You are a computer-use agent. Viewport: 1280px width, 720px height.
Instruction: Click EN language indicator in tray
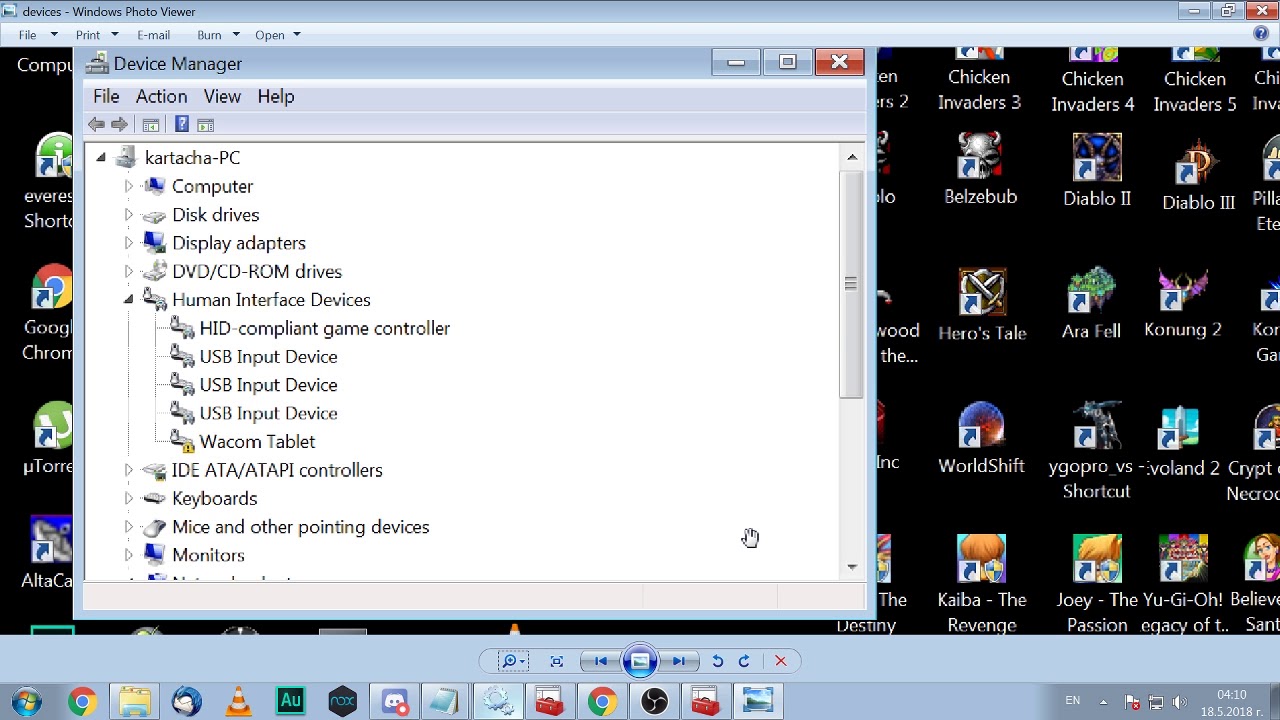pyautogui.click(x=1072, y=701)
